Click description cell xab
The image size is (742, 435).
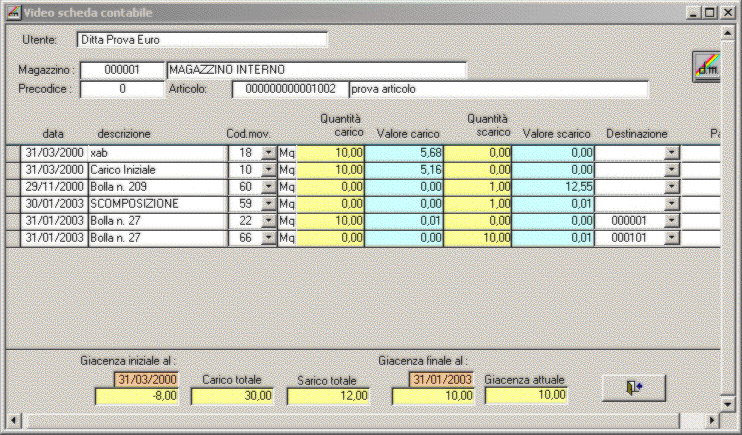[x=157, y=153]
